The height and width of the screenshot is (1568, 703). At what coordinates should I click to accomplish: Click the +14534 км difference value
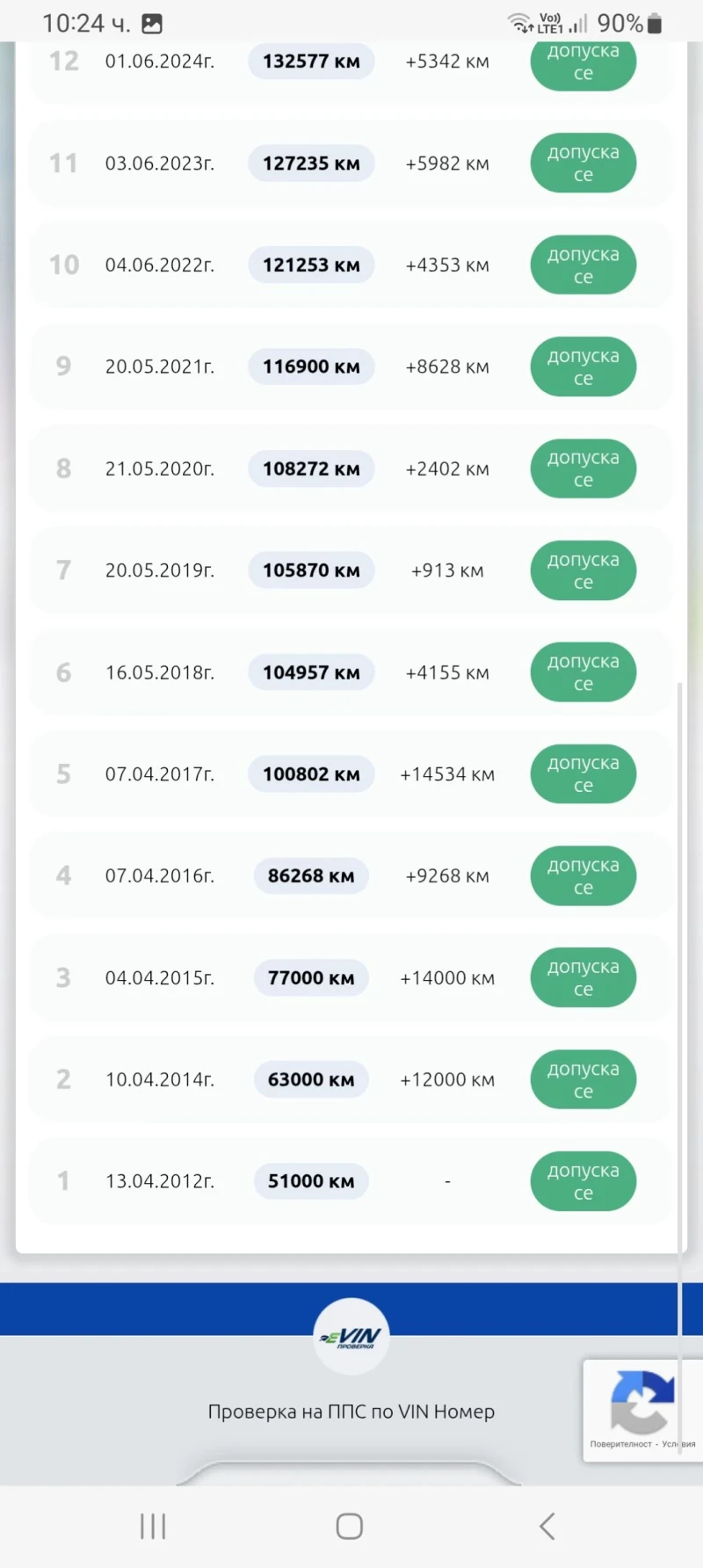pyautogui.click(x=447, y=774)
